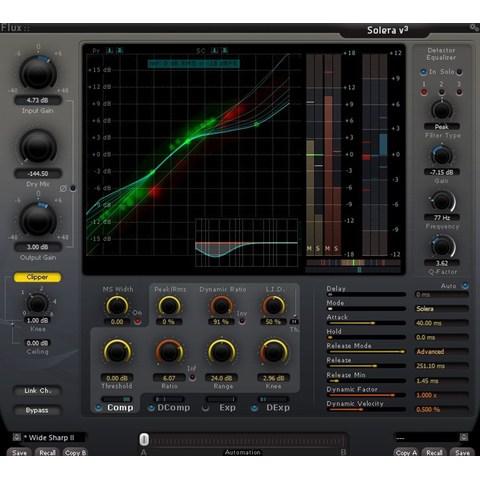The image size is (480, 480).
Task: Click the Threshold 0.00 dB value field
Action: (x=117, y=378)
